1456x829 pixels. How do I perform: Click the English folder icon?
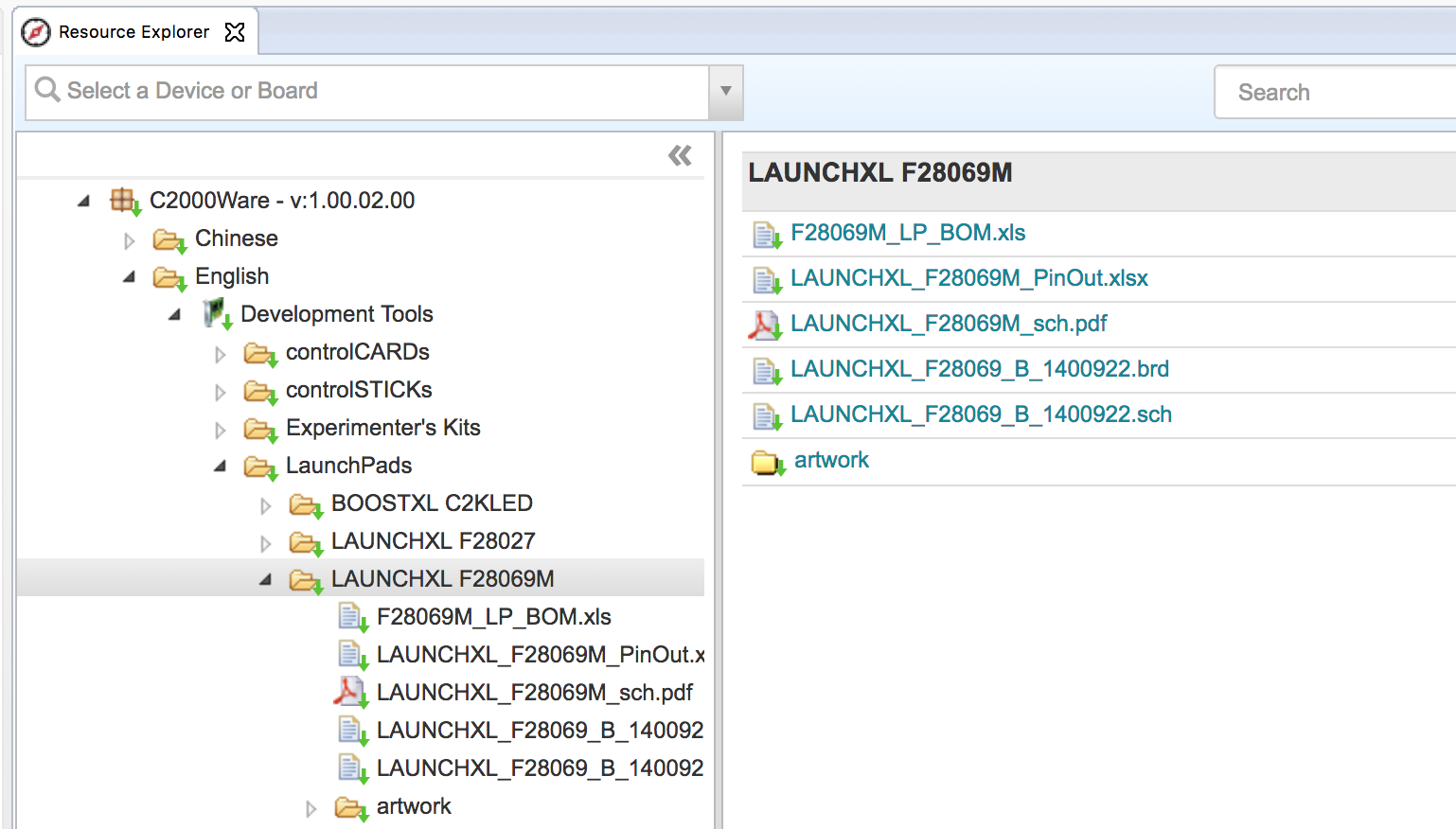(169, 278)
